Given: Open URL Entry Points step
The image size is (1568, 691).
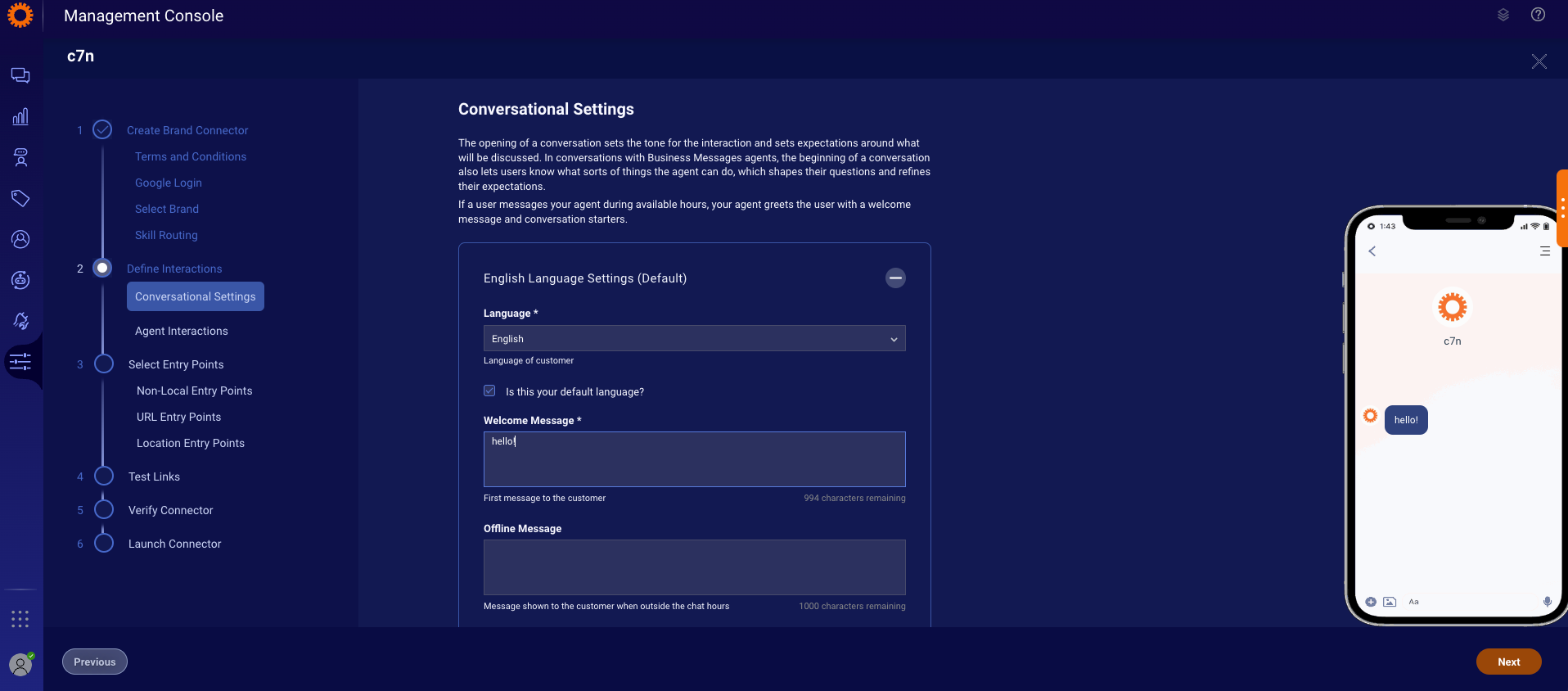Looking at the screenshot, I should (178, 417).
